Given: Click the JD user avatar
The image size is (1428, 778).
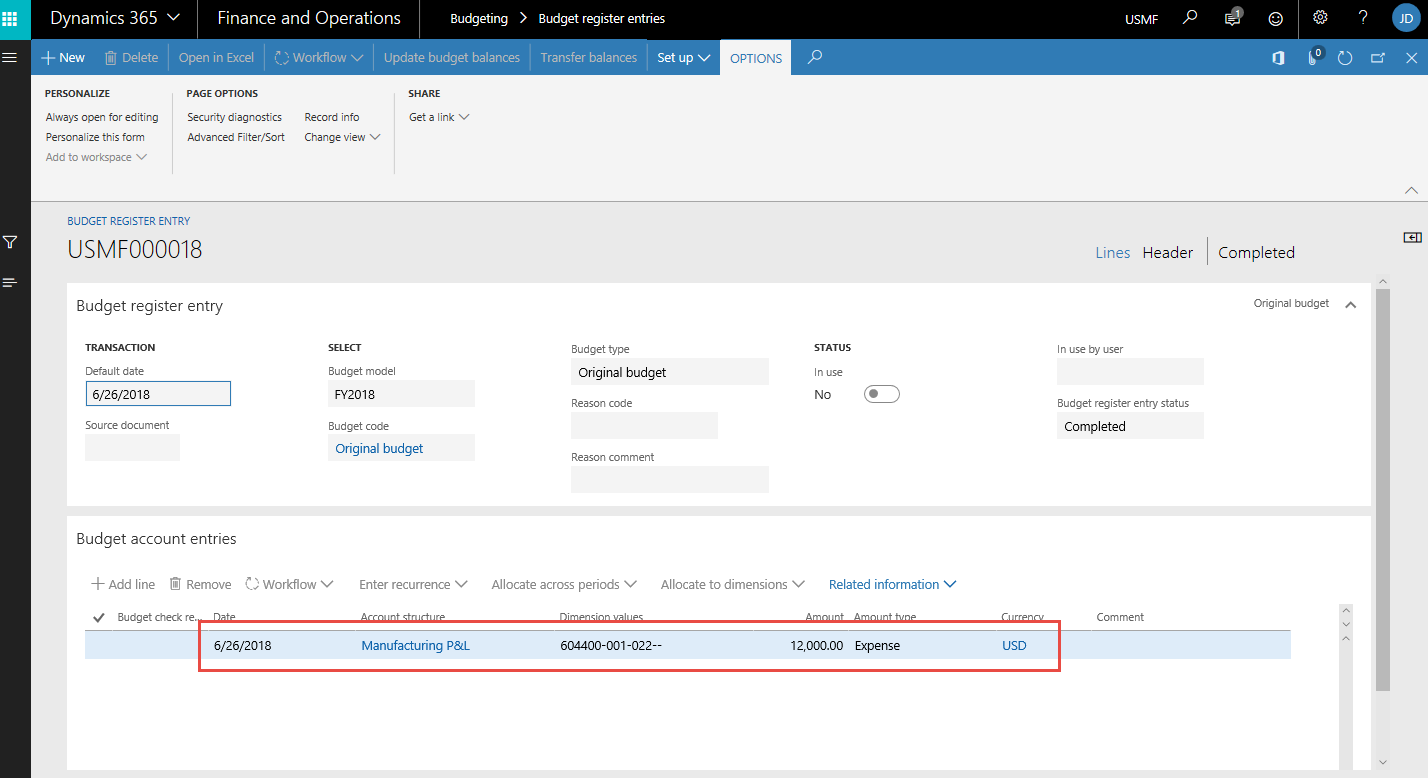Looking at the screenshot, I should pyautogui.click(x=1405, y=18).
